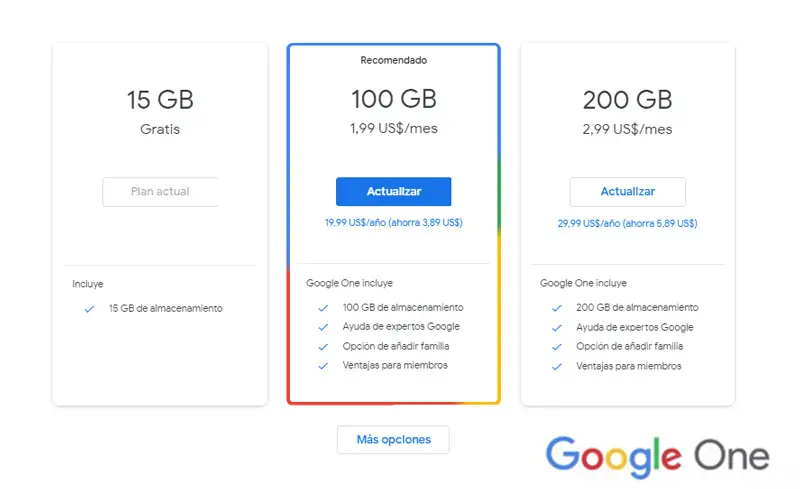Screen dimensions: 800x489
Task: Click the 19,99 US$/año annual price link
Action: click(x=393, y=222)
